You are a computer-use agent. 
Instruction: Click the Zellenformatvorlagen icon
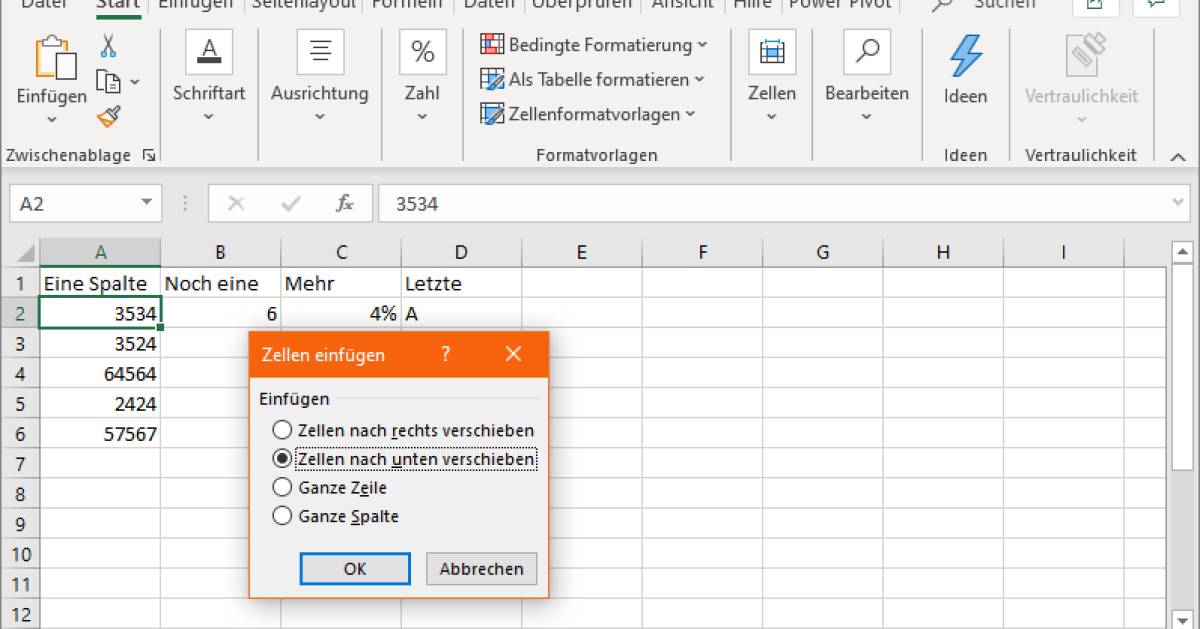tap(492, 114)
